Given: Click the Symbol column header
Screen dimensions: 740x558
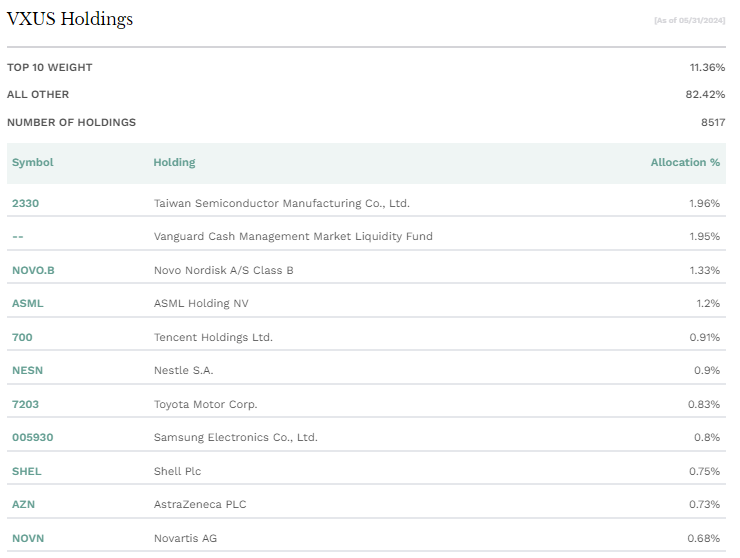Looking at the screenshot, I should 33,162.
